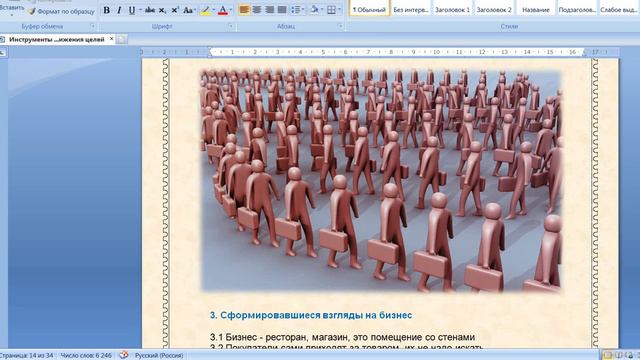
Task: Open Вставить paste dropdown
Action: click(x=11, y=15)
